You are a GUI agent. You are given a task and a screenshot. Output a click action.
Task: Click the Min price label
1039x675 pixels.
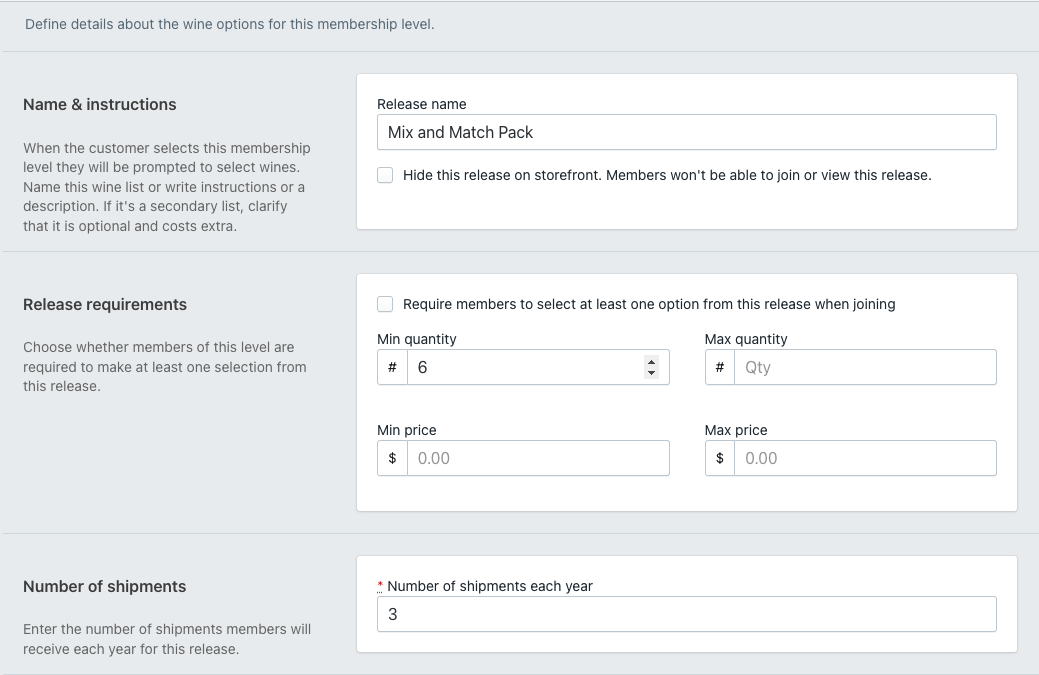coord(406,430)
